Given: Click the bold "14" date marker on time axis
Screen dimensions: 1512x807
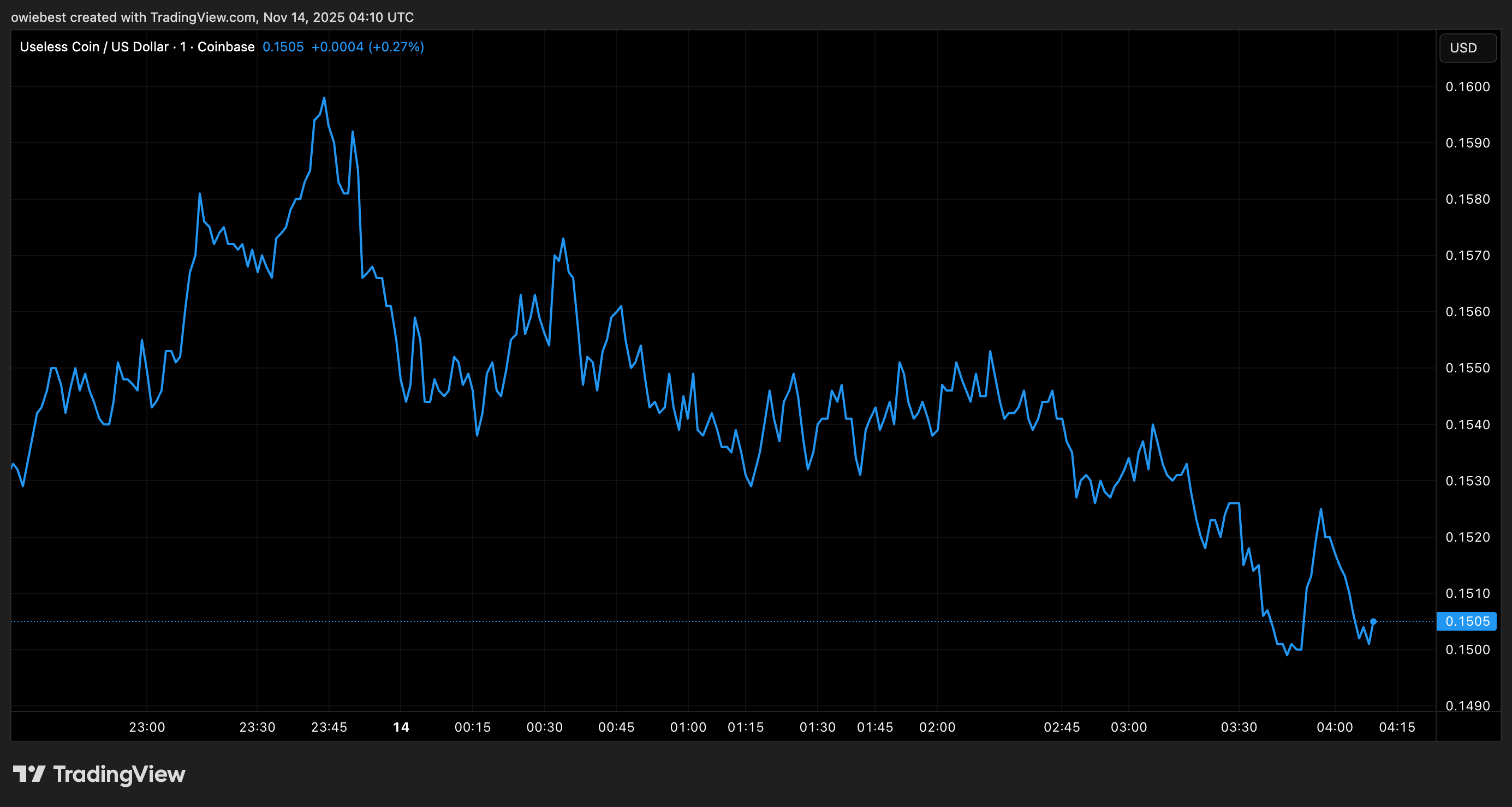Looking at the screenshot, I should click(x=401, y=727).
